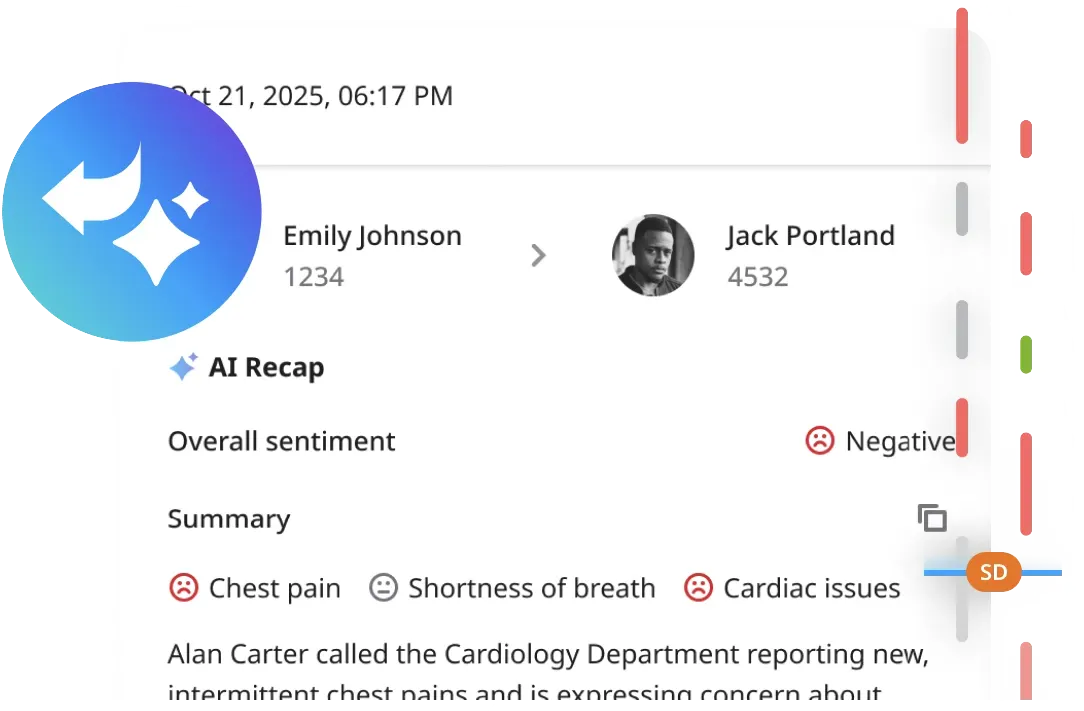Click the Alan Carter summary paragraph
Screen dimensions: 1084x711
548,671
